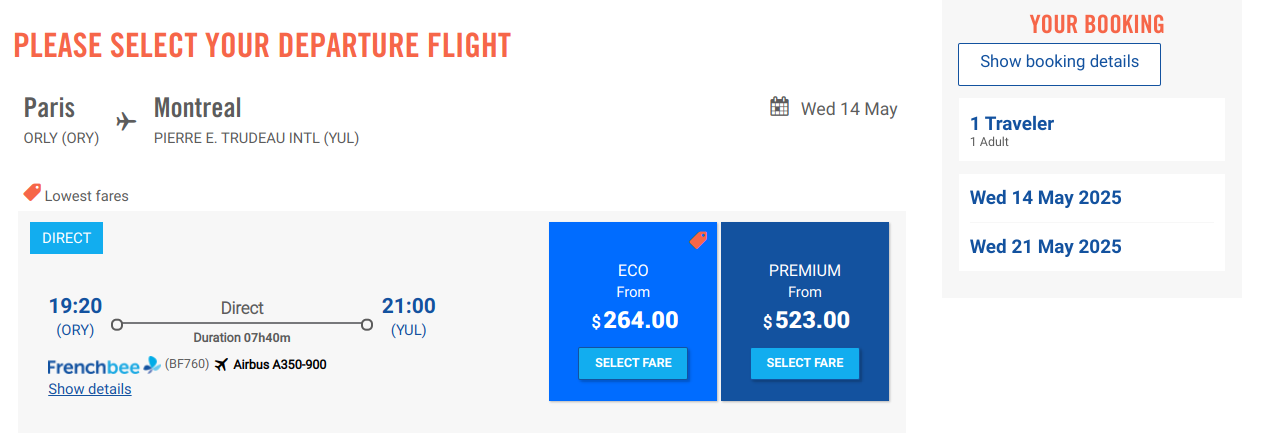The image size is (1265, 448).
Task: Expand flight info via Show details link
Action: coord(90,389)
